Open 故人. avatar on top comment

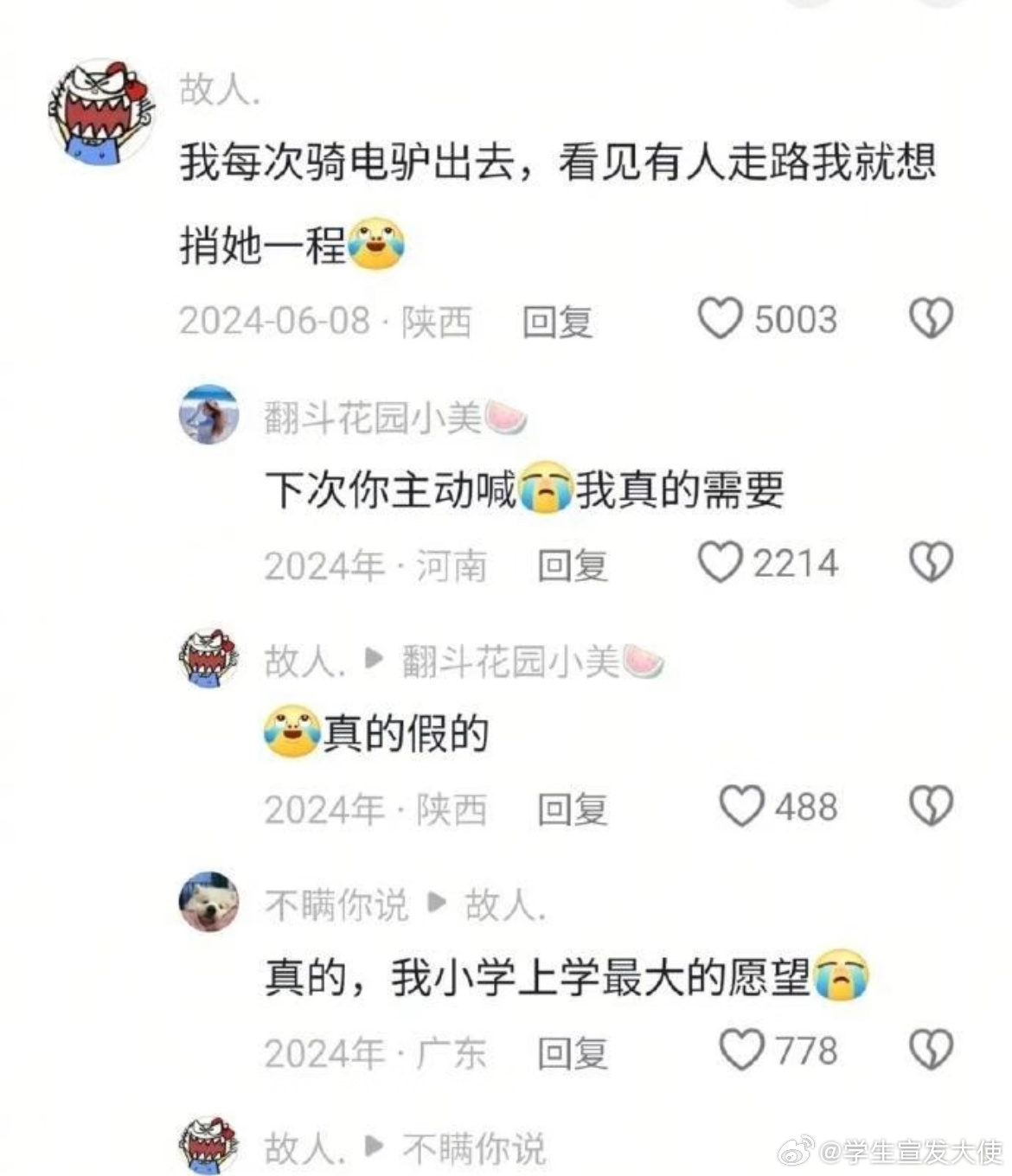tap(101, 111)
